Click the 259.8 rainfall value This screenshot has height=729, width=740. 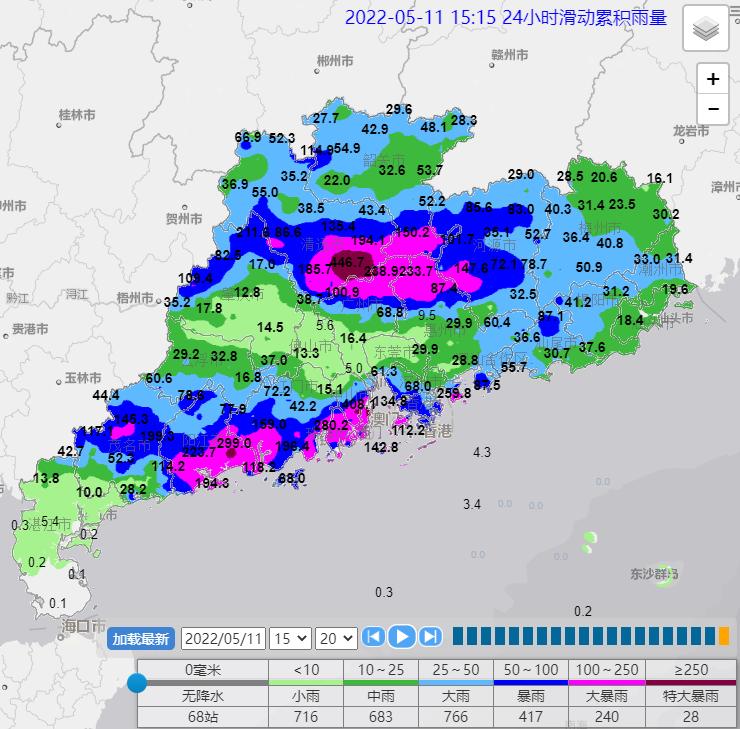pyautogui.click(x=454, y=393)
